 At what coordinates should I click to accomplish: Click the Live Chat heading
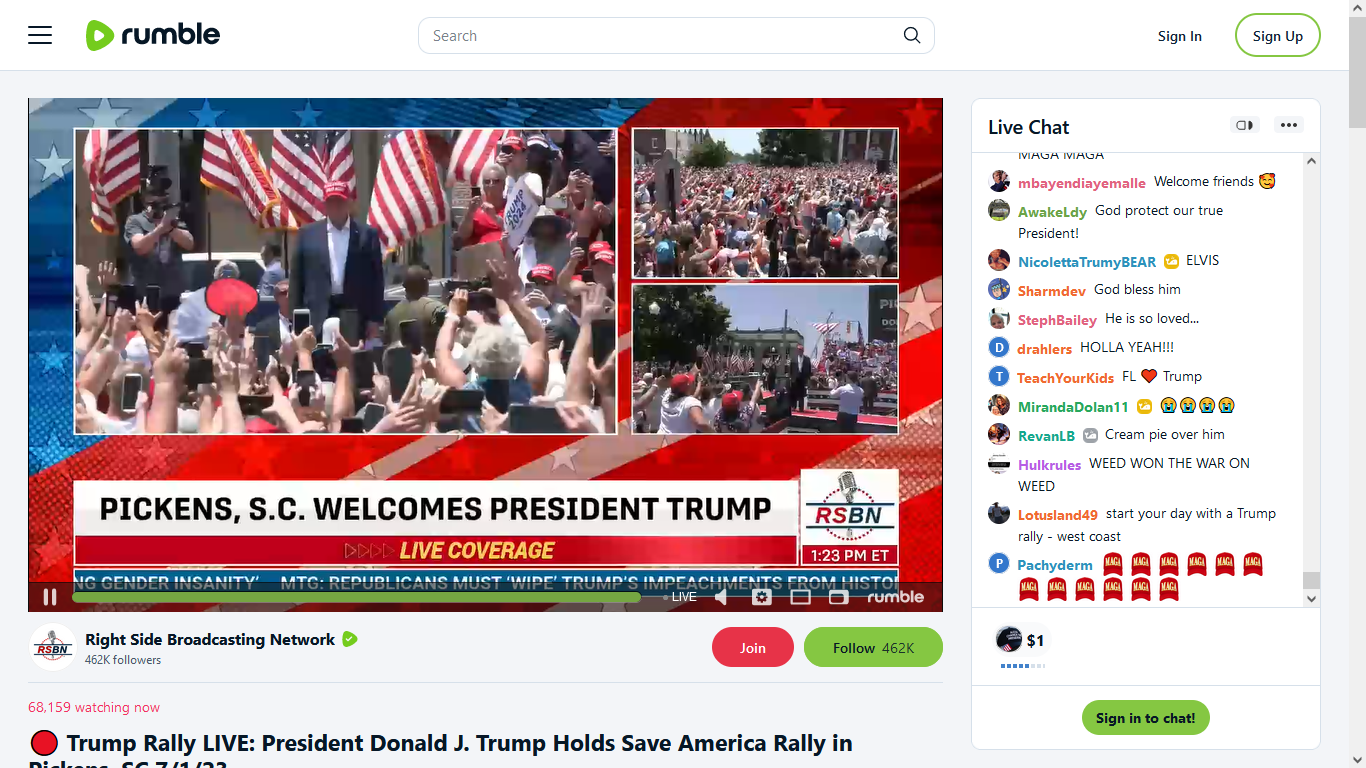point(1028,127)
